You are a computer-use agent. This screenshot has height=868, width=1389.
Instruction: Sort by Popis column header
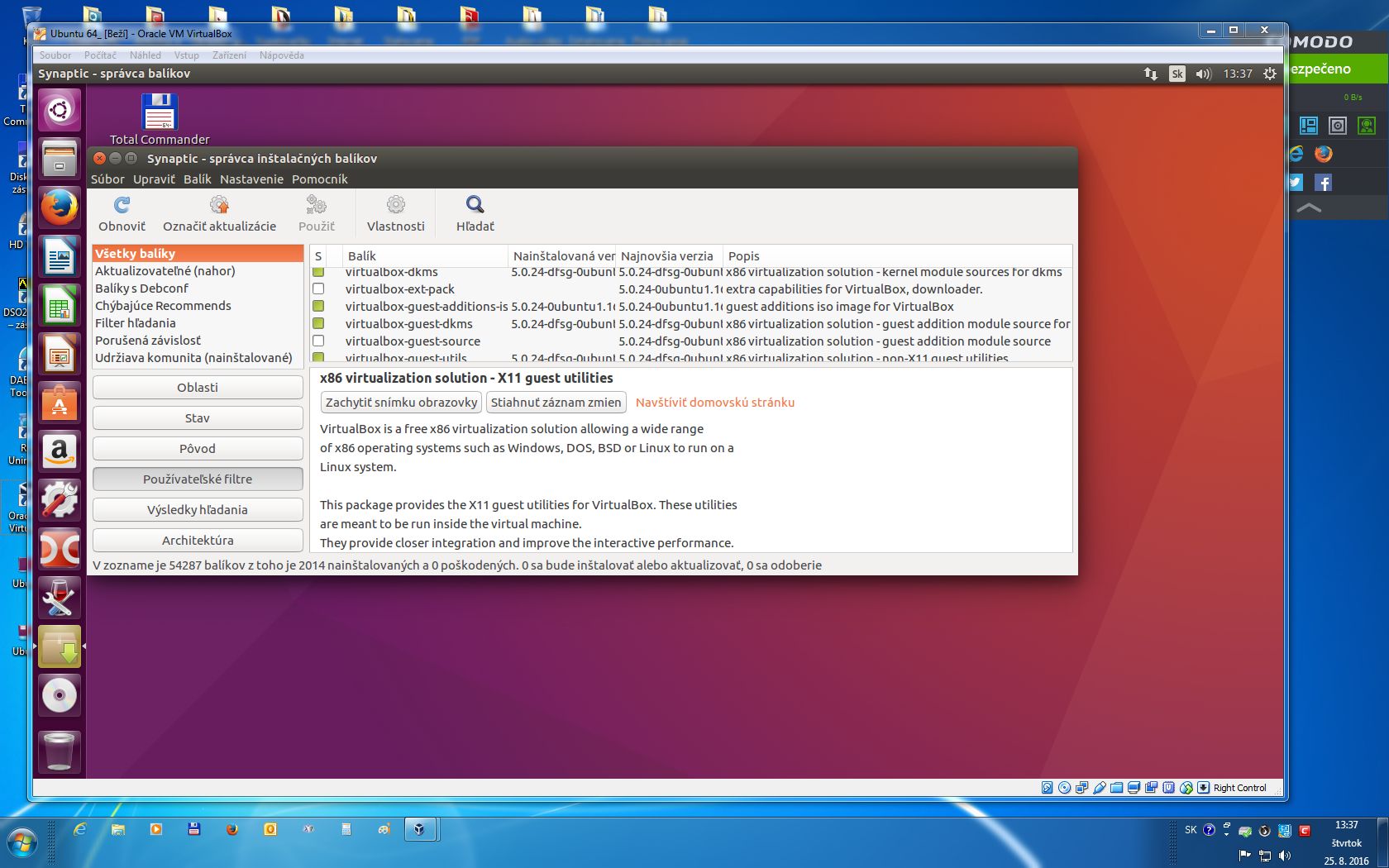coord(897,255)
